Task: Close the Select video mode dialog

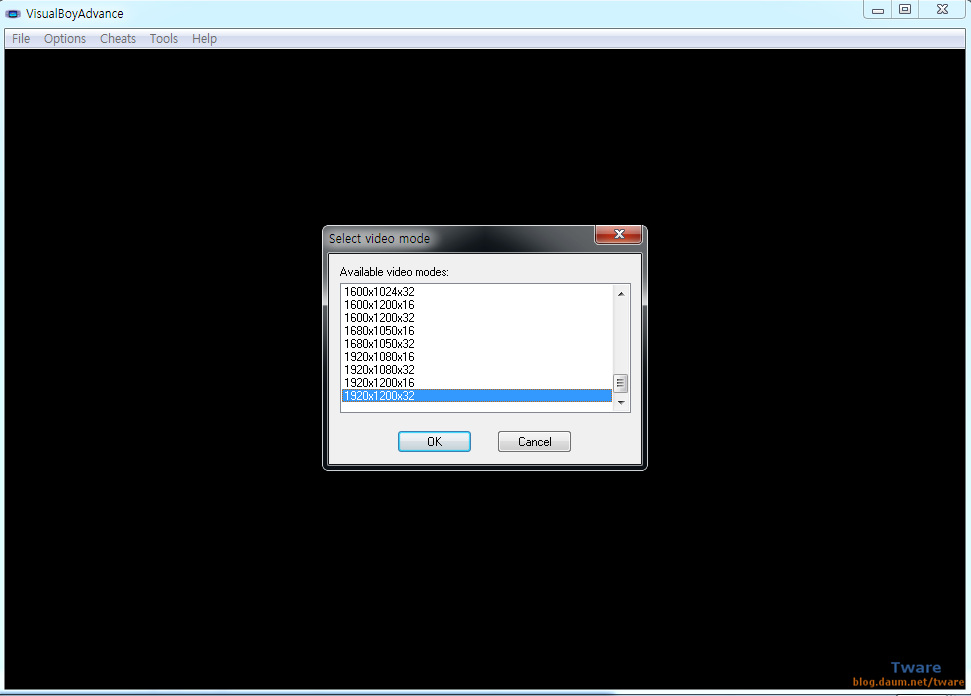Action: (618, 234)
